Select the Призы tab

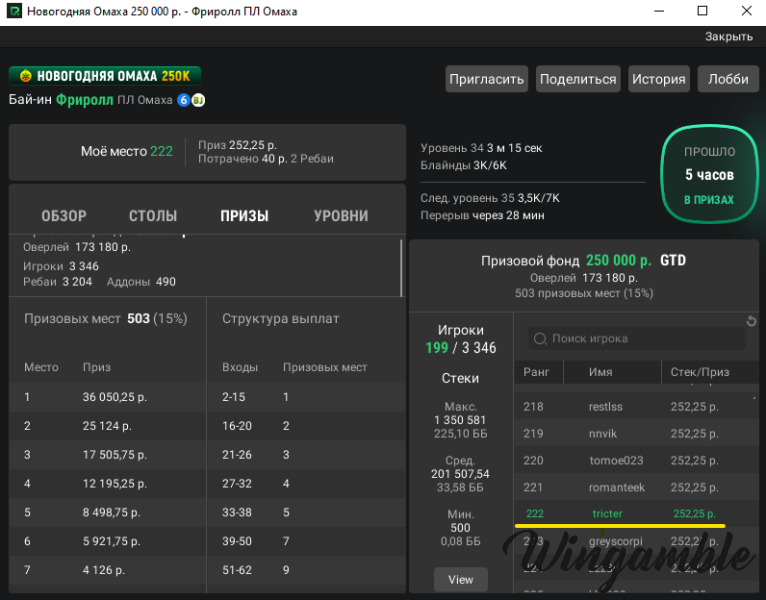coord(245,216)
